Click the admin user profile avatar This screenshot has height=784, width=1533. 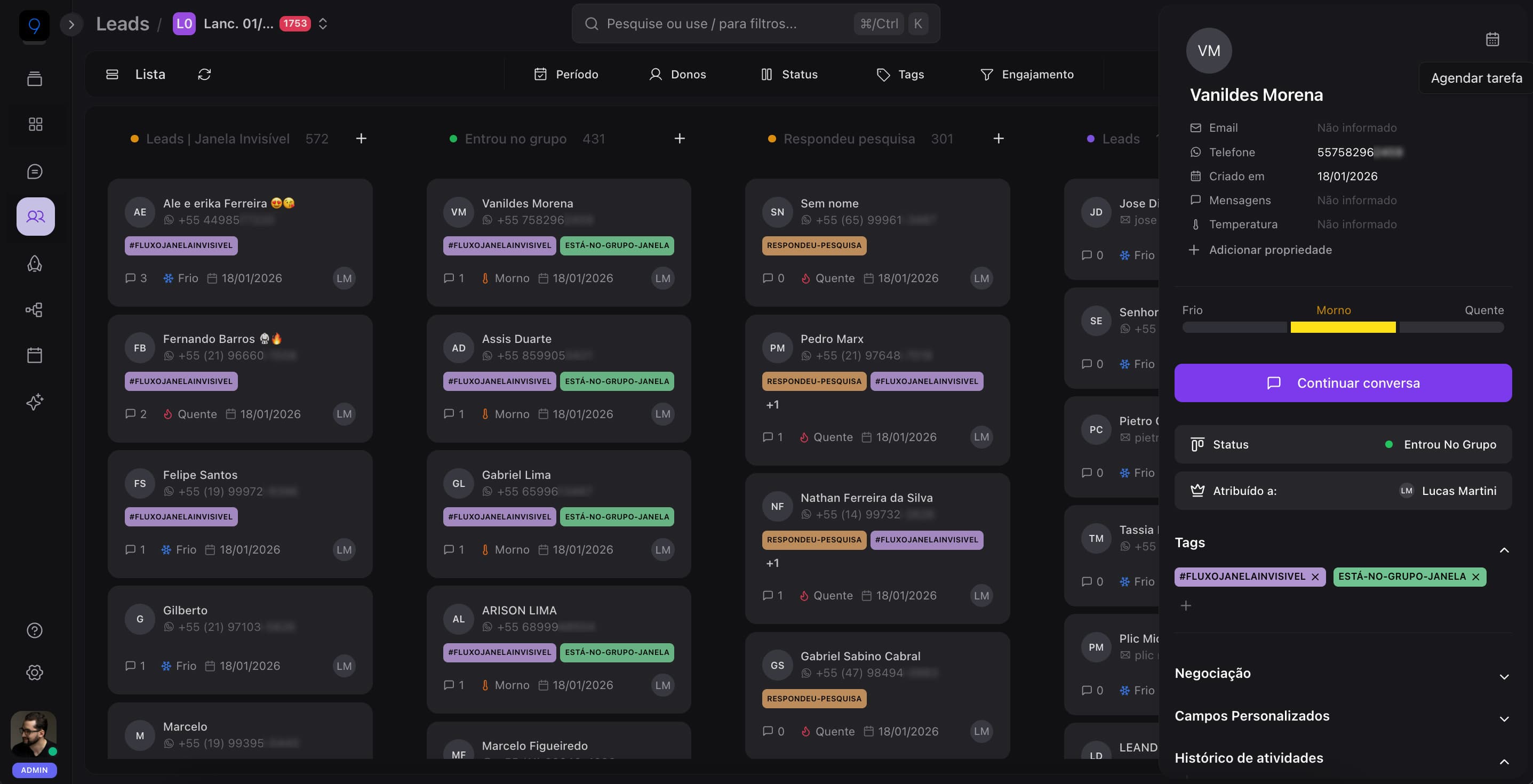[x=34, y=734]
